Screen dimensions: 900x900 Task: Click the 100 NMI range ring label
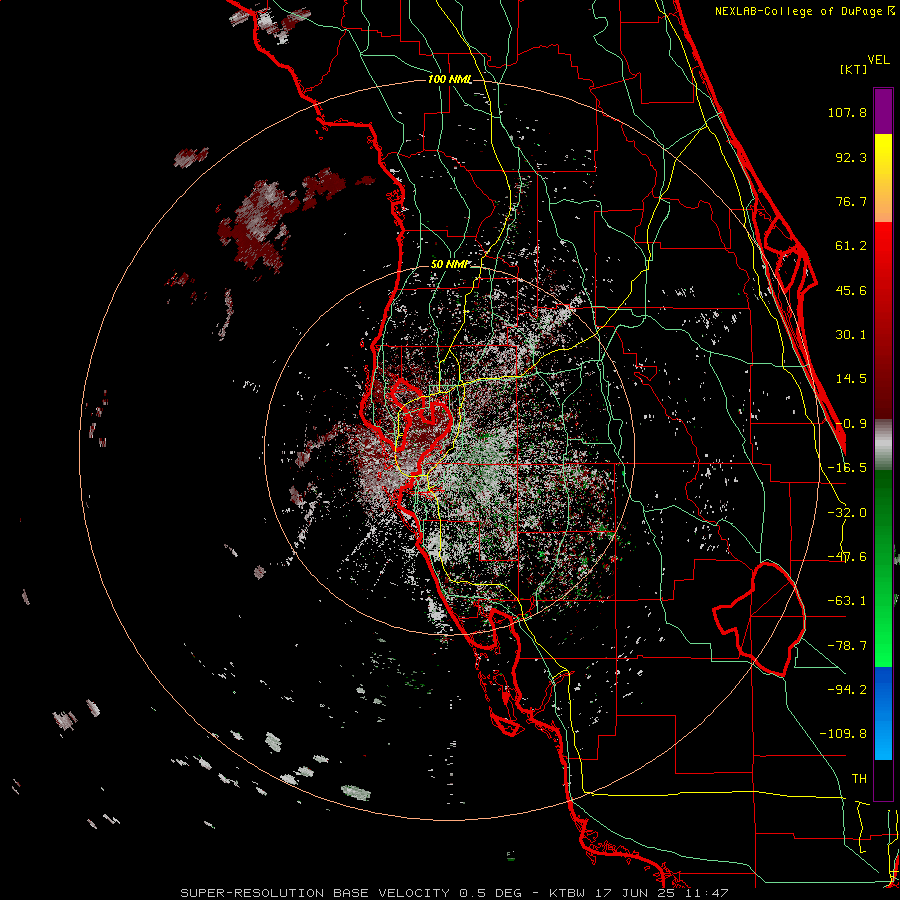pos(449,79)
